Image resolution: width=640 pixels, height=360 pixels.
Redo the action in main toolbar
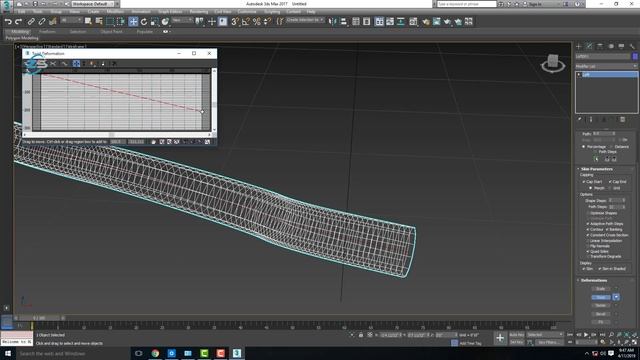click(x=18, y=22)
